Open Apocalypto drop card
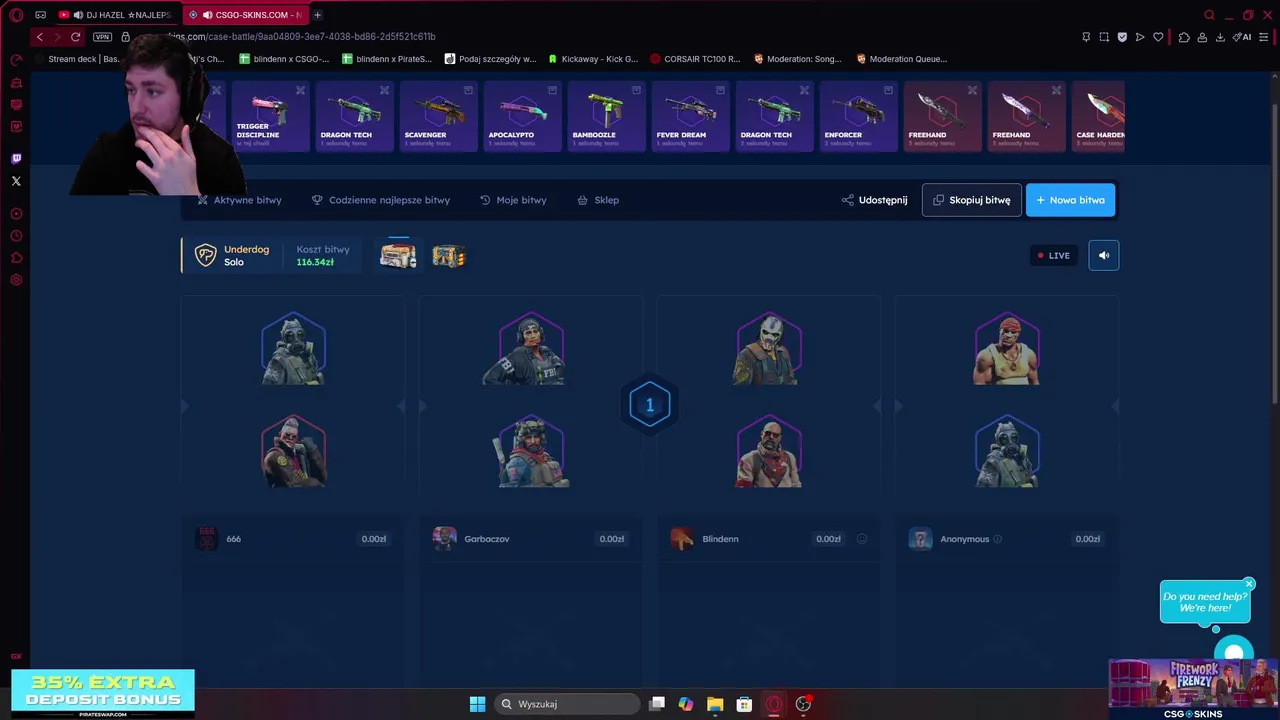The height and width of the screenshot is (720, 1280). point(522,116)
